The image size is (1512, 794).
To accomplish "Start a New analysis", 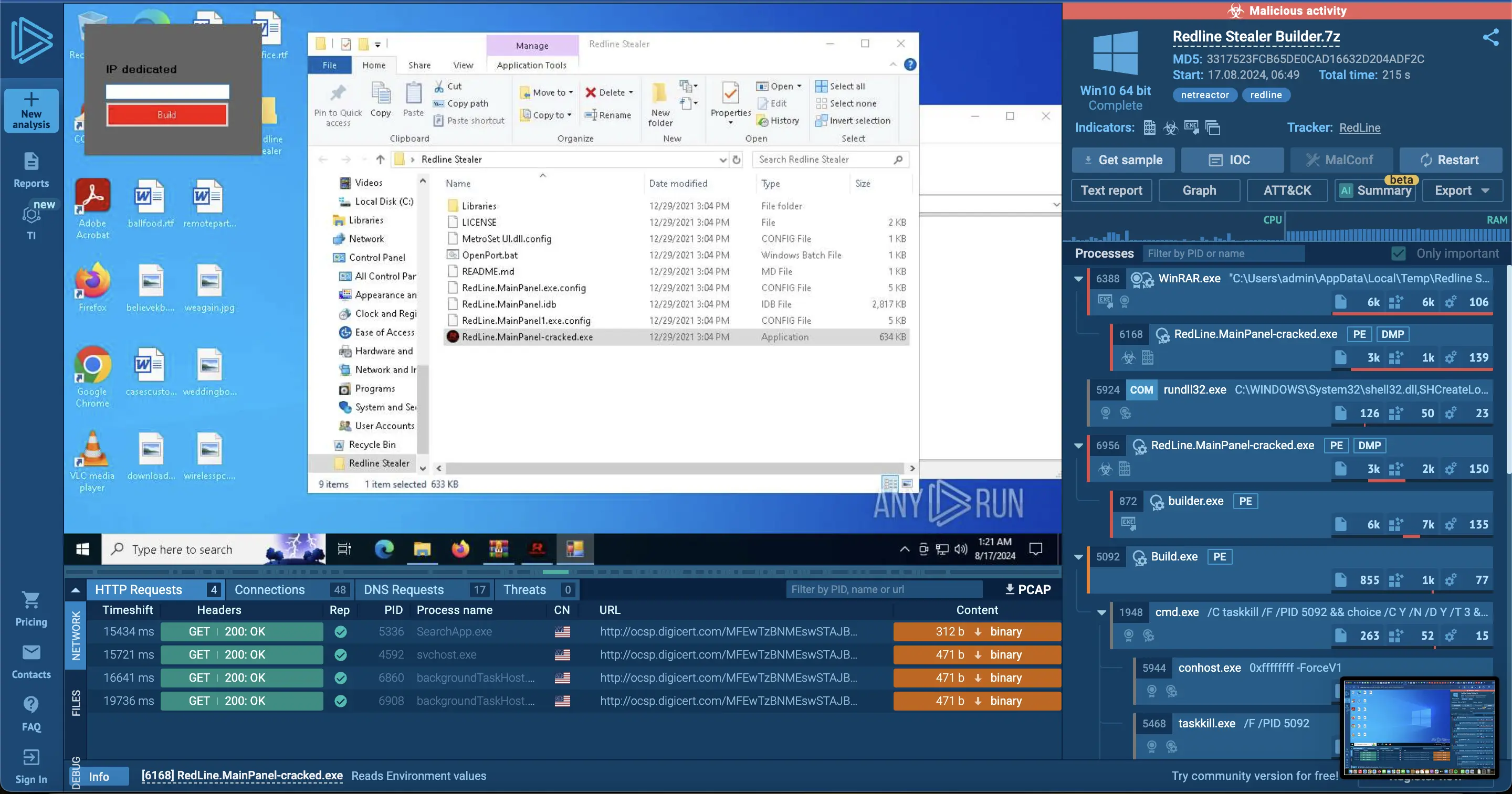I will (31, 110).
